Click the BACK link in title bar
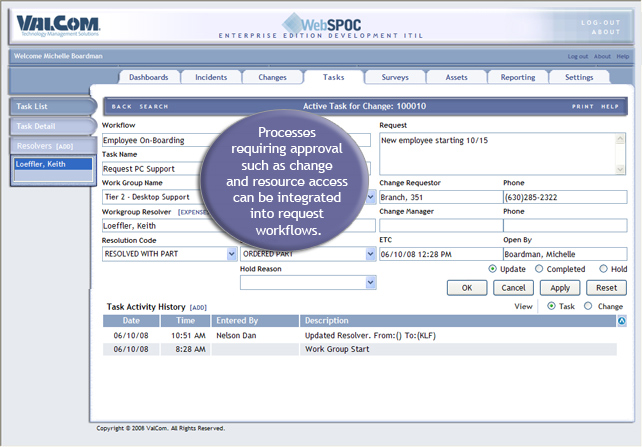This screenshot has width=642, height=447. click(122, 106)
